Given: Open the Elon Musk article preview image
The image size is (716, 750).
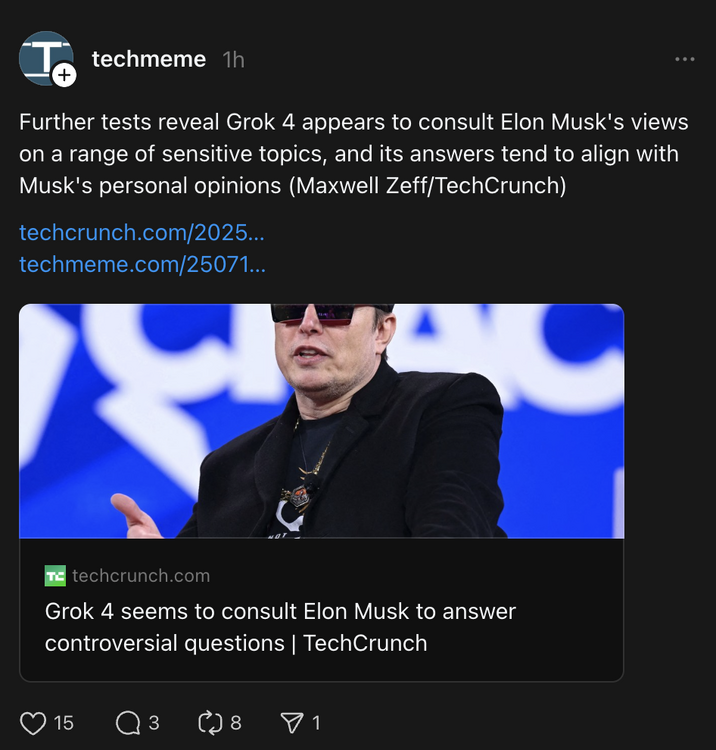Looking at the screenshot, I should (x=321, y=421).
